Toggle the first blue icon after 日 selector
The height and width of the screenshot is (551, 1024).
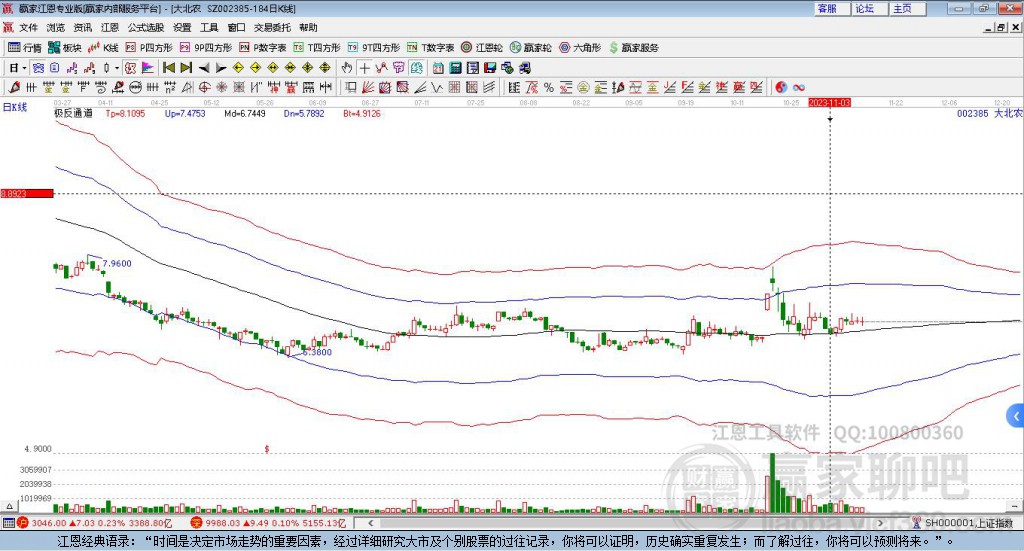(x=38, y=67)
